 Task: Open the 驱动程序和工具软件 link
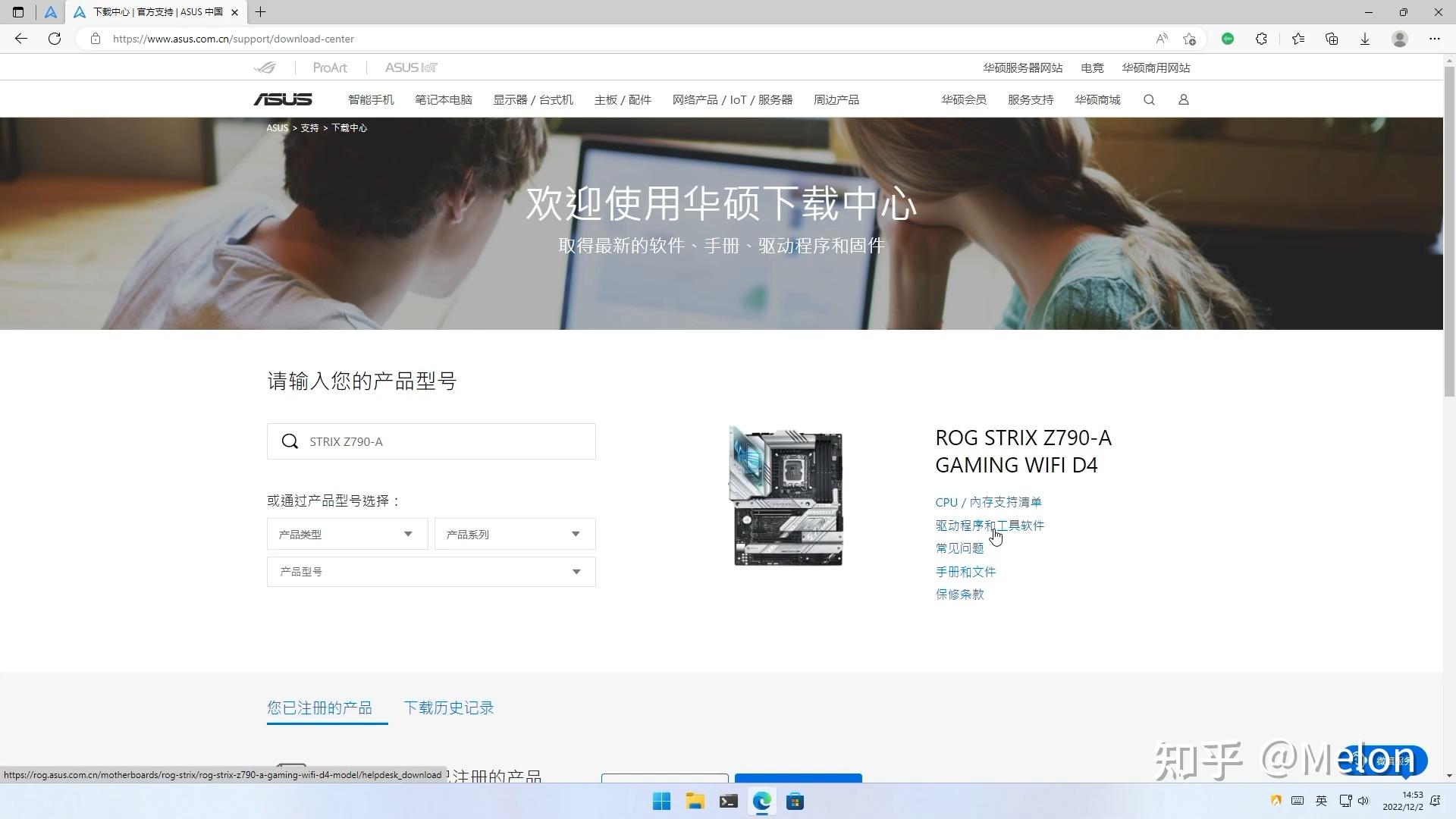click(989, 525)
